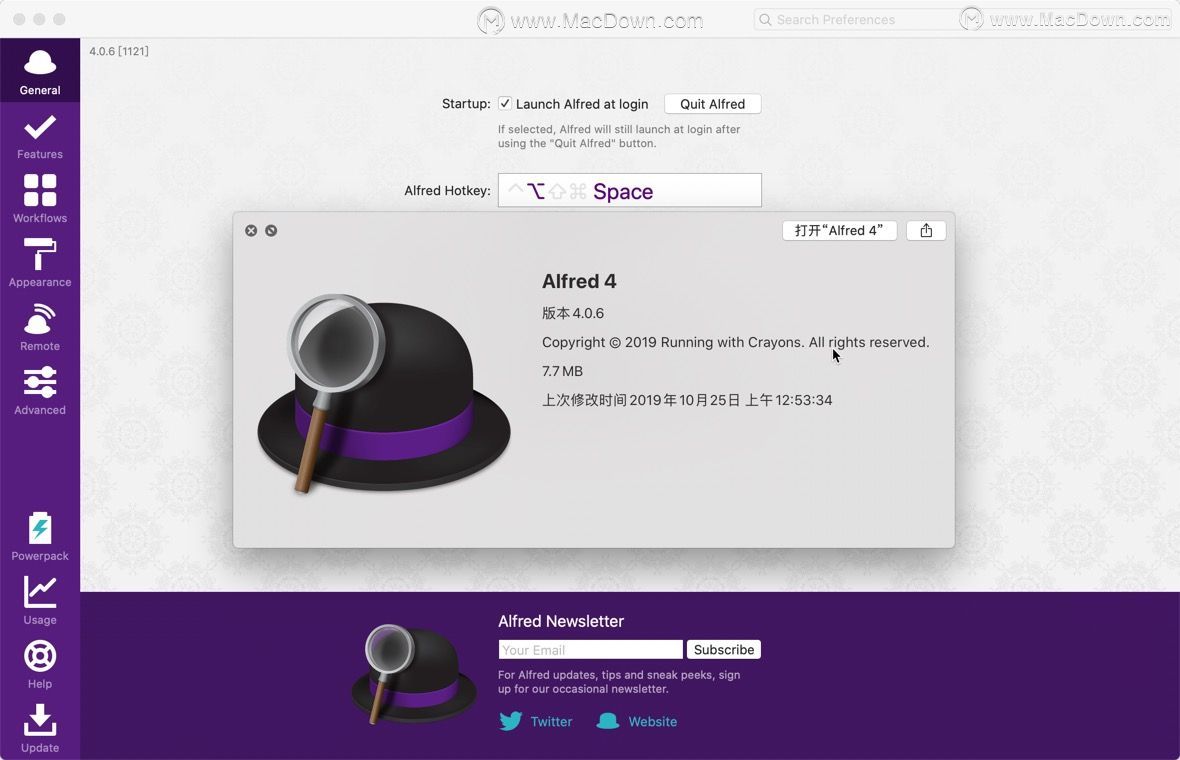The width and height of the screenshot is (1180, 760).
Task: Toggle Launch Alfred at login checkbox
Action: click(x=505, y=104)
